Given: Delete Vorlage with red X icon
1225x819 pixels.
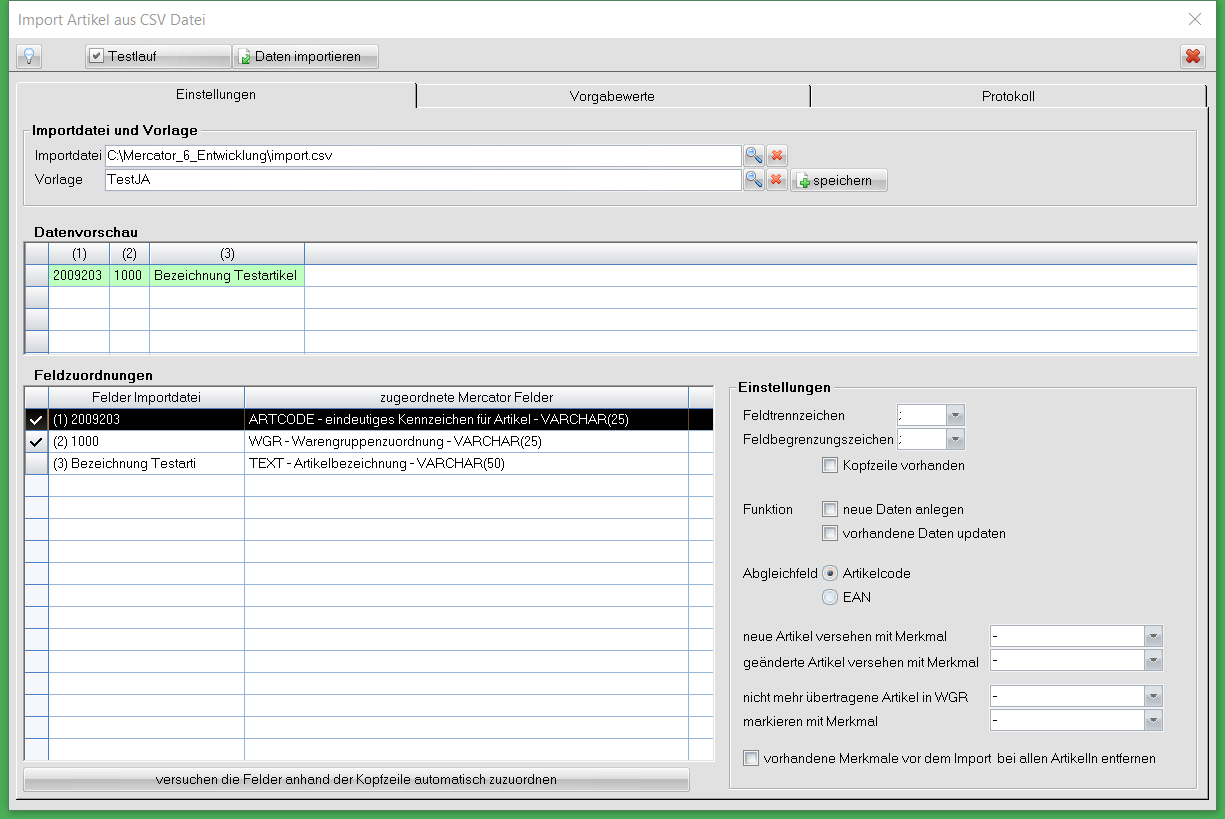Looking at the screenshot, I should click(x=777, y=180).
